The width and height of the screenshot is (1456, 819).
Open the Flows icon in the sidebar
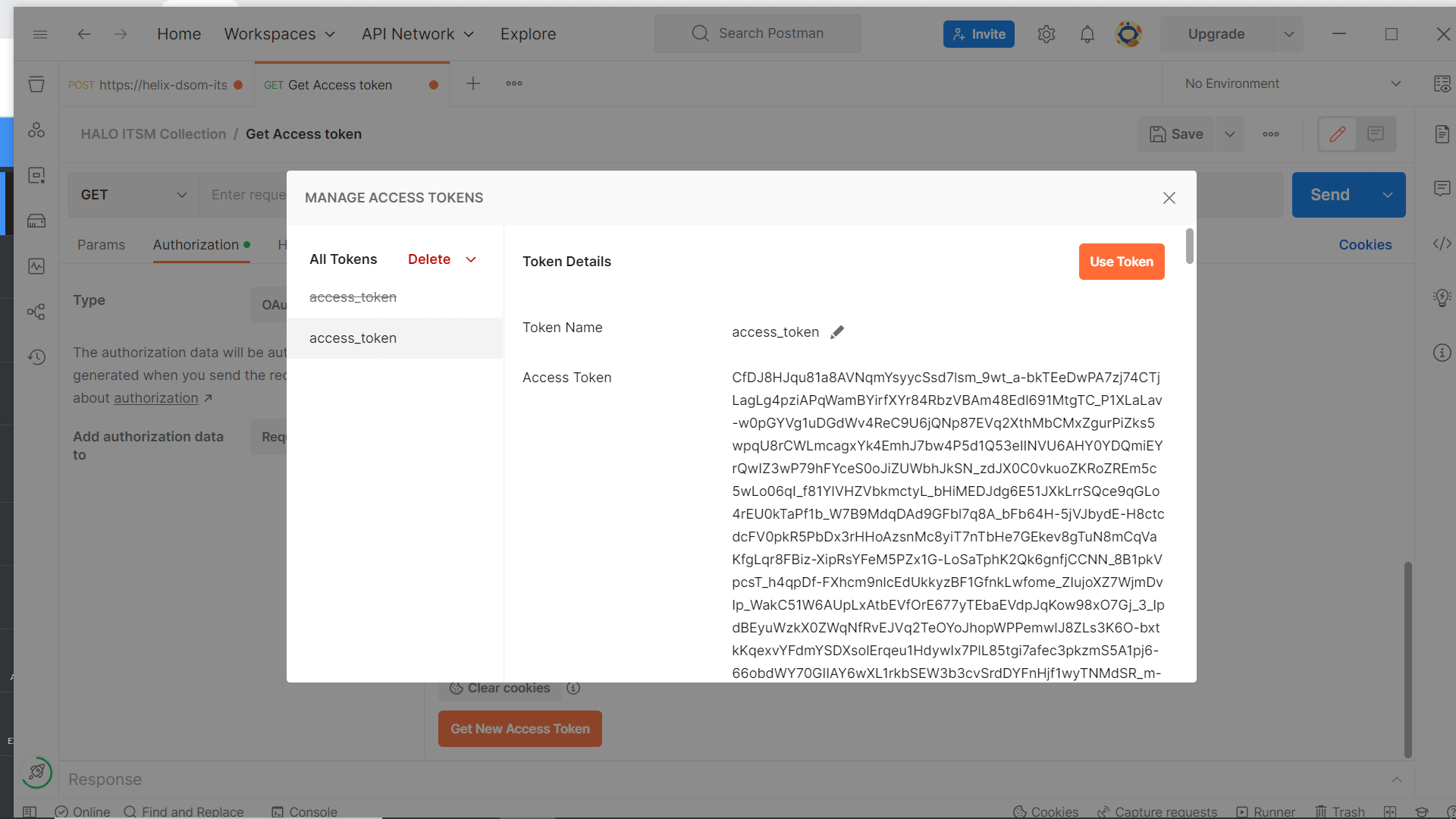(36, 312)
